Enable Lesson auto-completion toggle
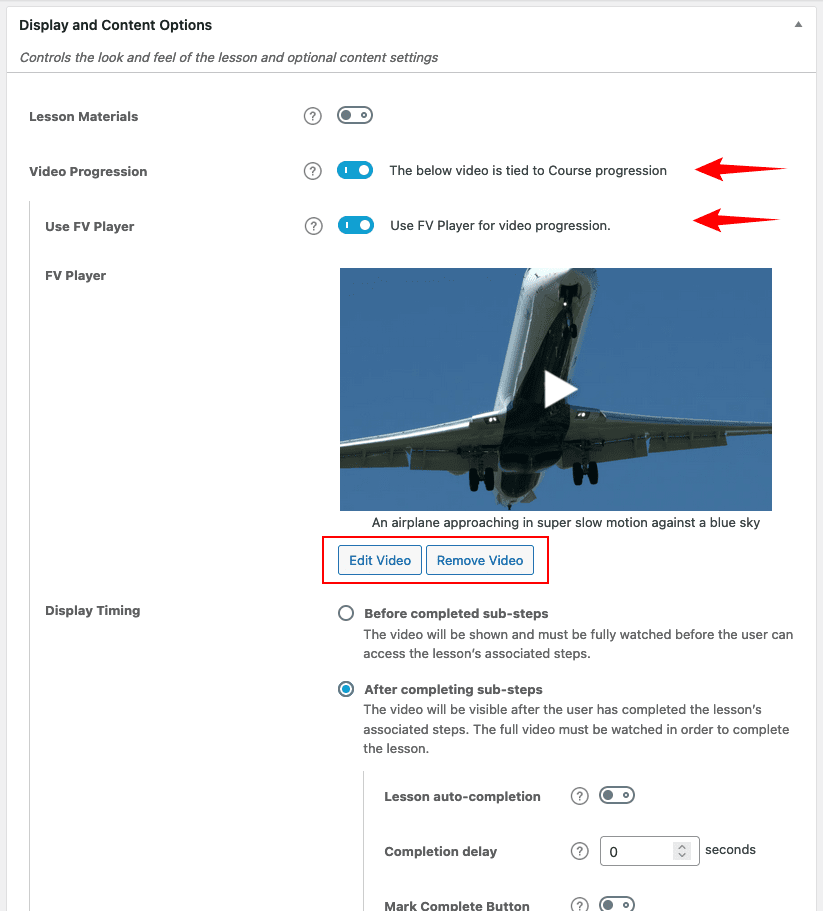 pos(617,795)
